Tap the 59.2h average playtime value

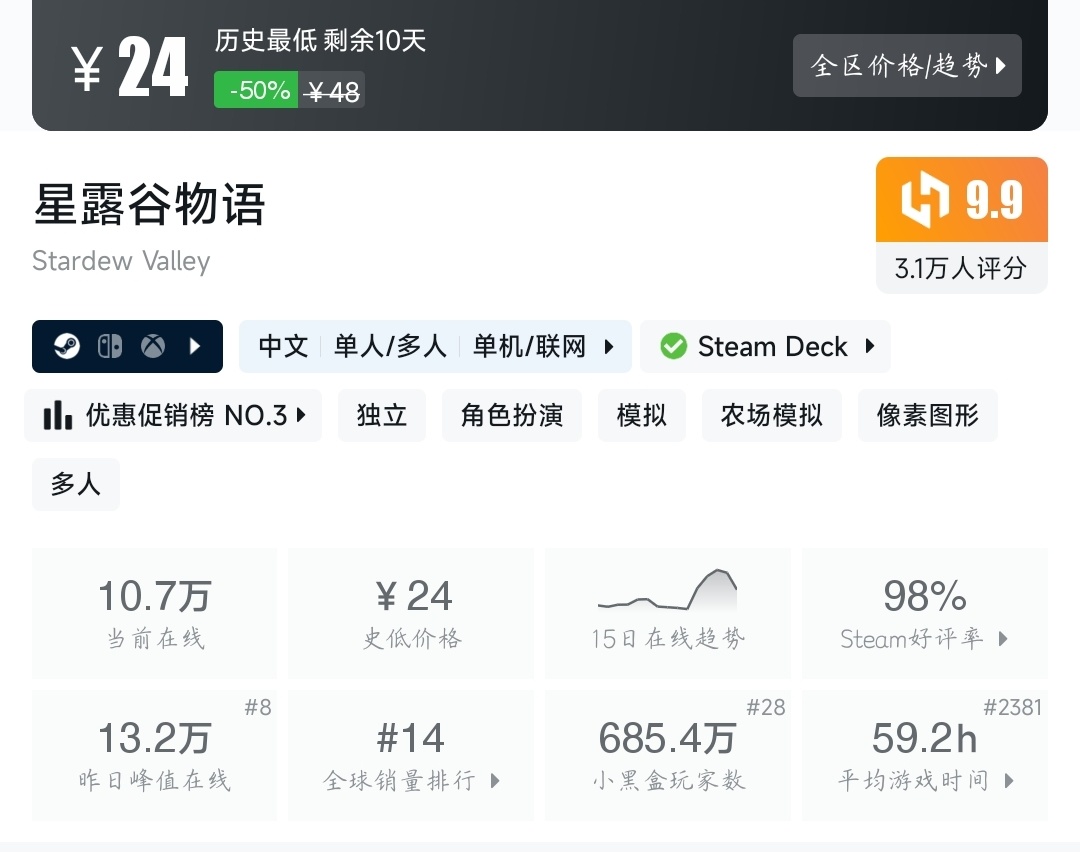click(924, 738)
